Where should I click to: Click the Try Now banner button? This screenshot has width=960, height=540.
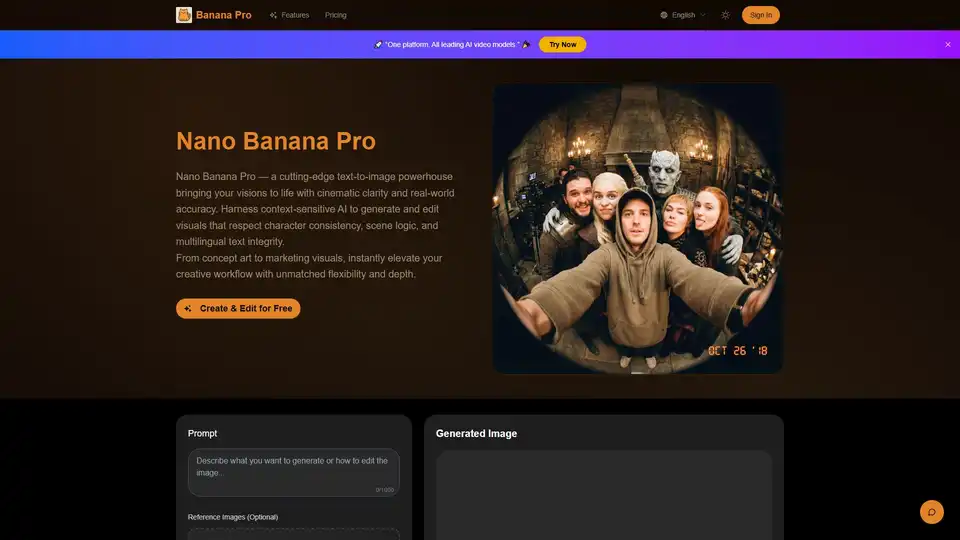[x=562, y=44]
